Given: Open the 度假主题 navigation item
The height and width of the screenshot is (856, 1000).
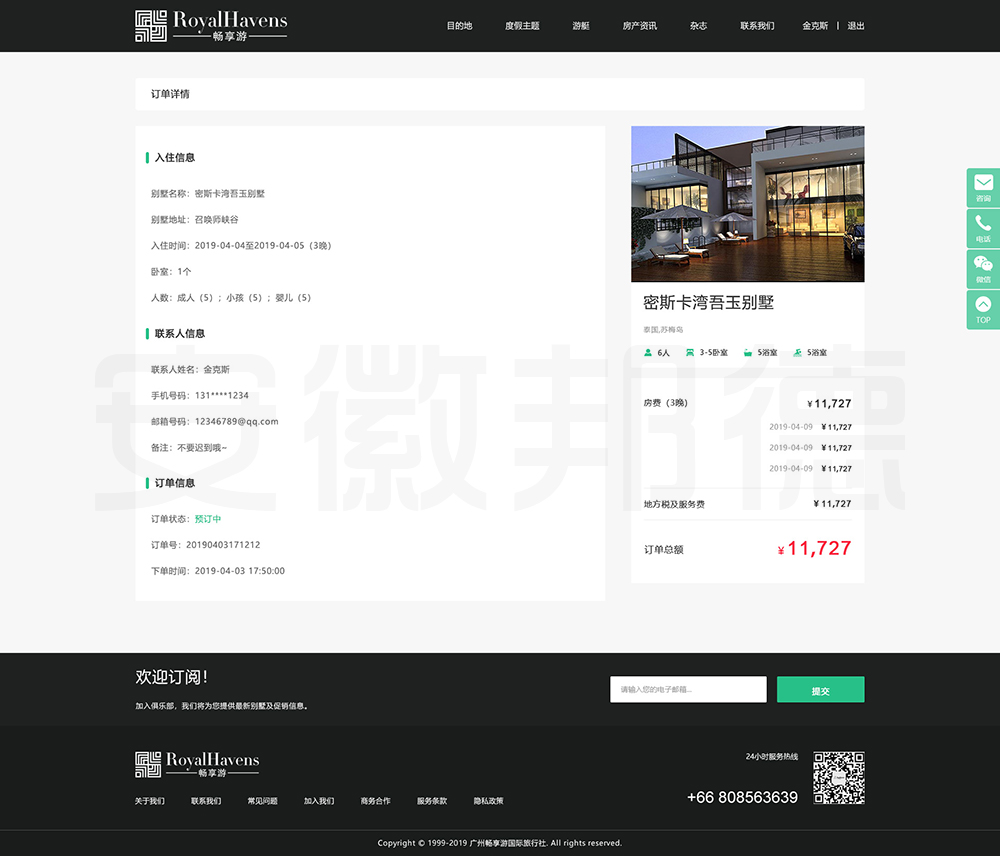Looking at the screenshot, I should 522,26.
